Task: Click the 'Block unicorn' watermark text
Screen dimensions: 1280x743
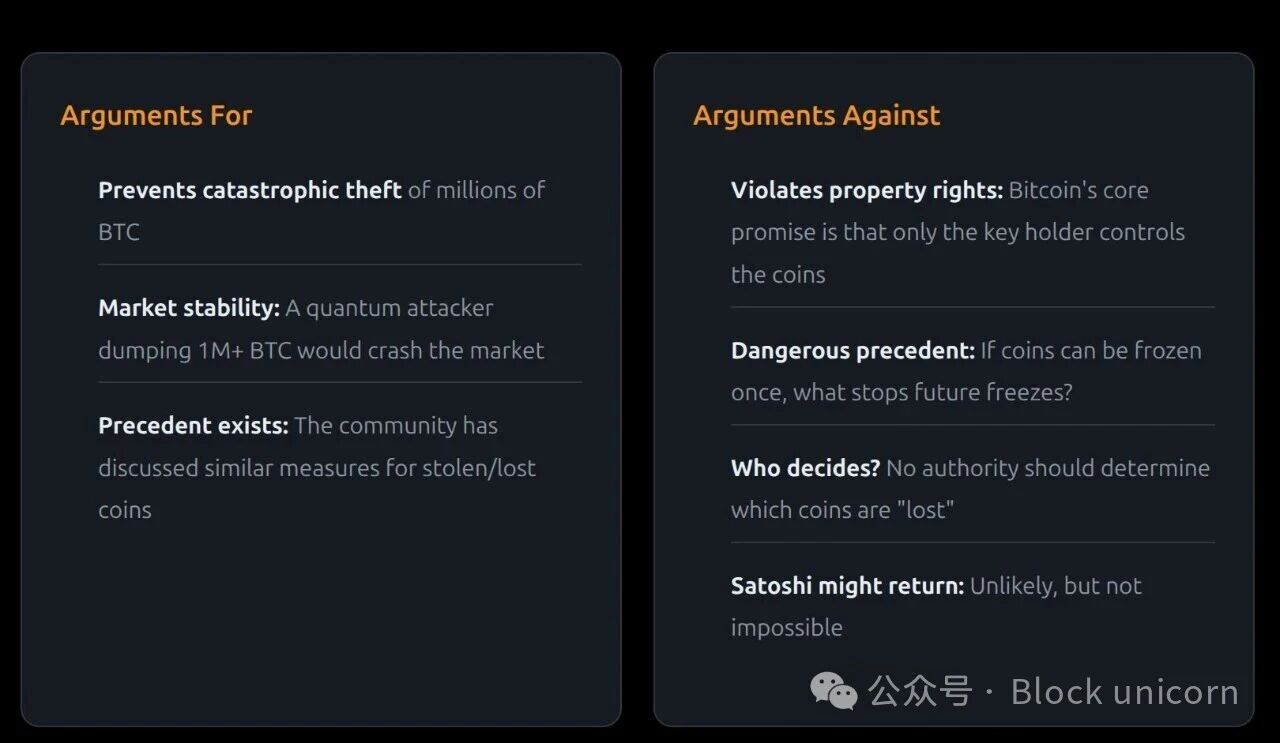Action: pos(1124,692)
